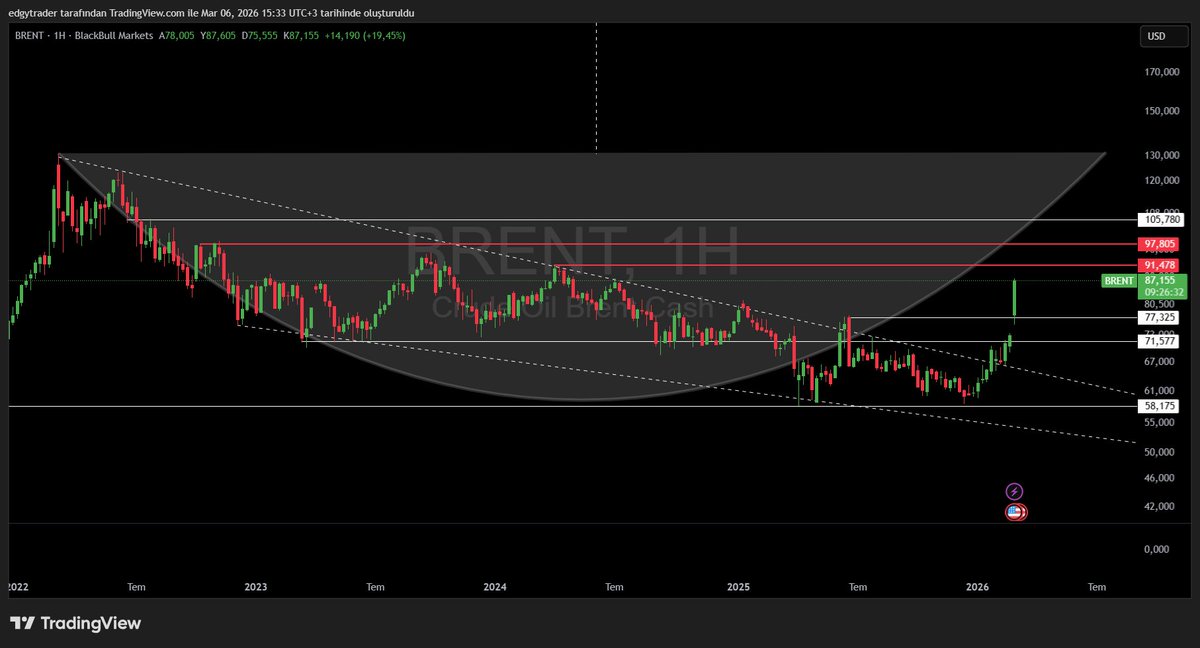Click the 2025 time axis label
Screen dimensions: 1200x648
click(738, 587)
